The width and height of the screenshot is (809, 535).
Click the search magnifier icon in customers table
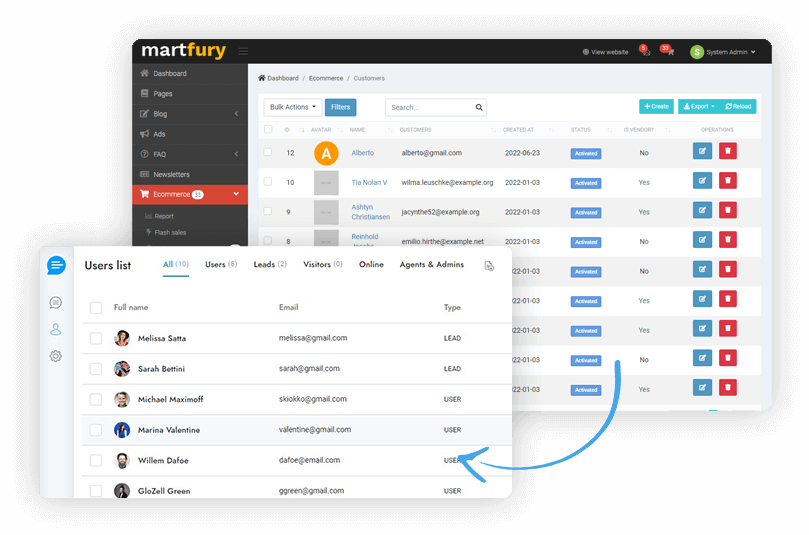479,107
